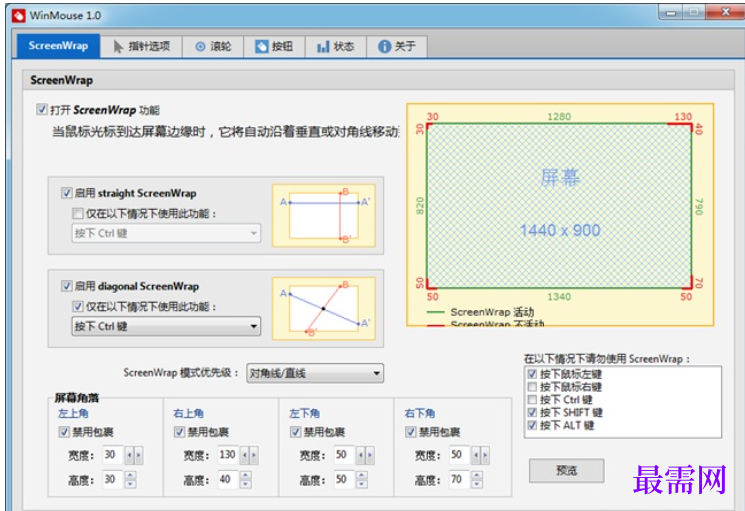This screenshot has height=511, width=745.
Task: Decrease 左下角 高度 with down arrow
Action: [x=362, y=484]
